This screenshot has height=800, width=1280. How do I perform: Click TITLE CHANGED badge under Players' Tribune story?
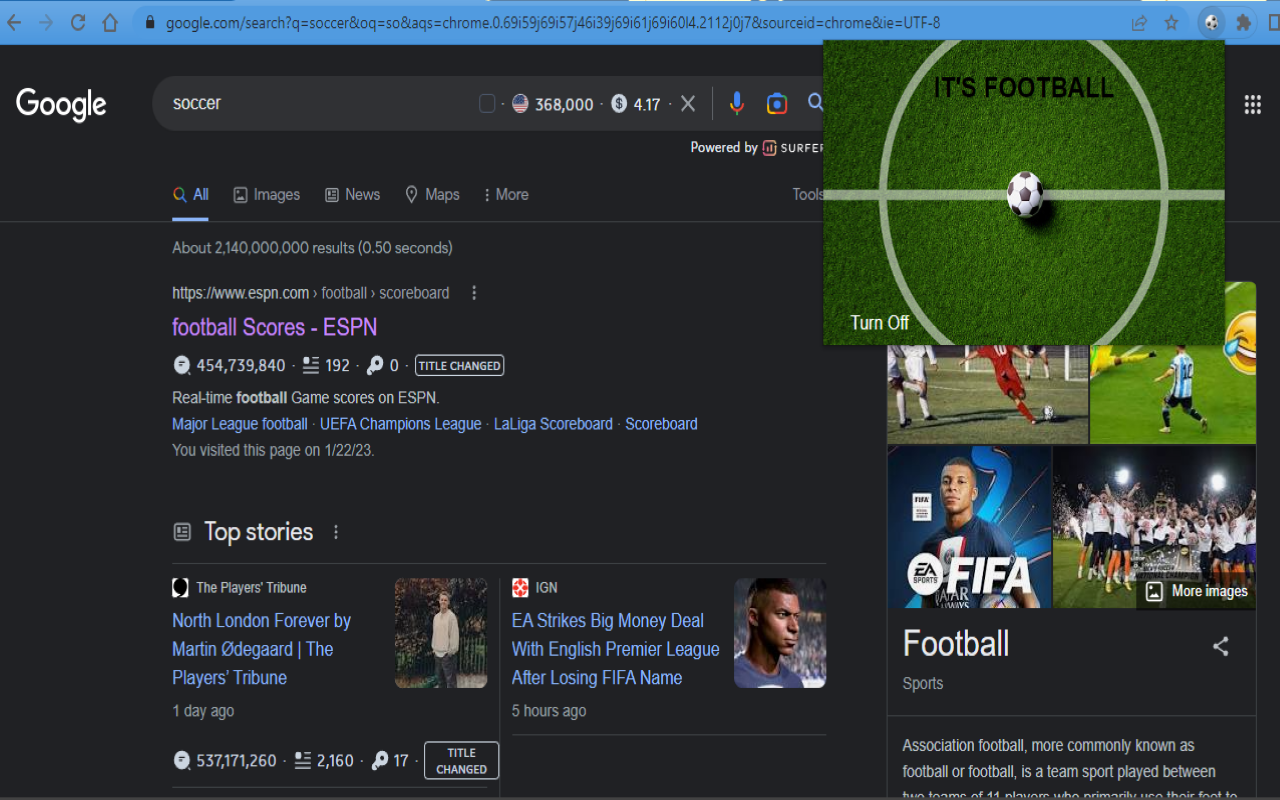coord(461,761)
